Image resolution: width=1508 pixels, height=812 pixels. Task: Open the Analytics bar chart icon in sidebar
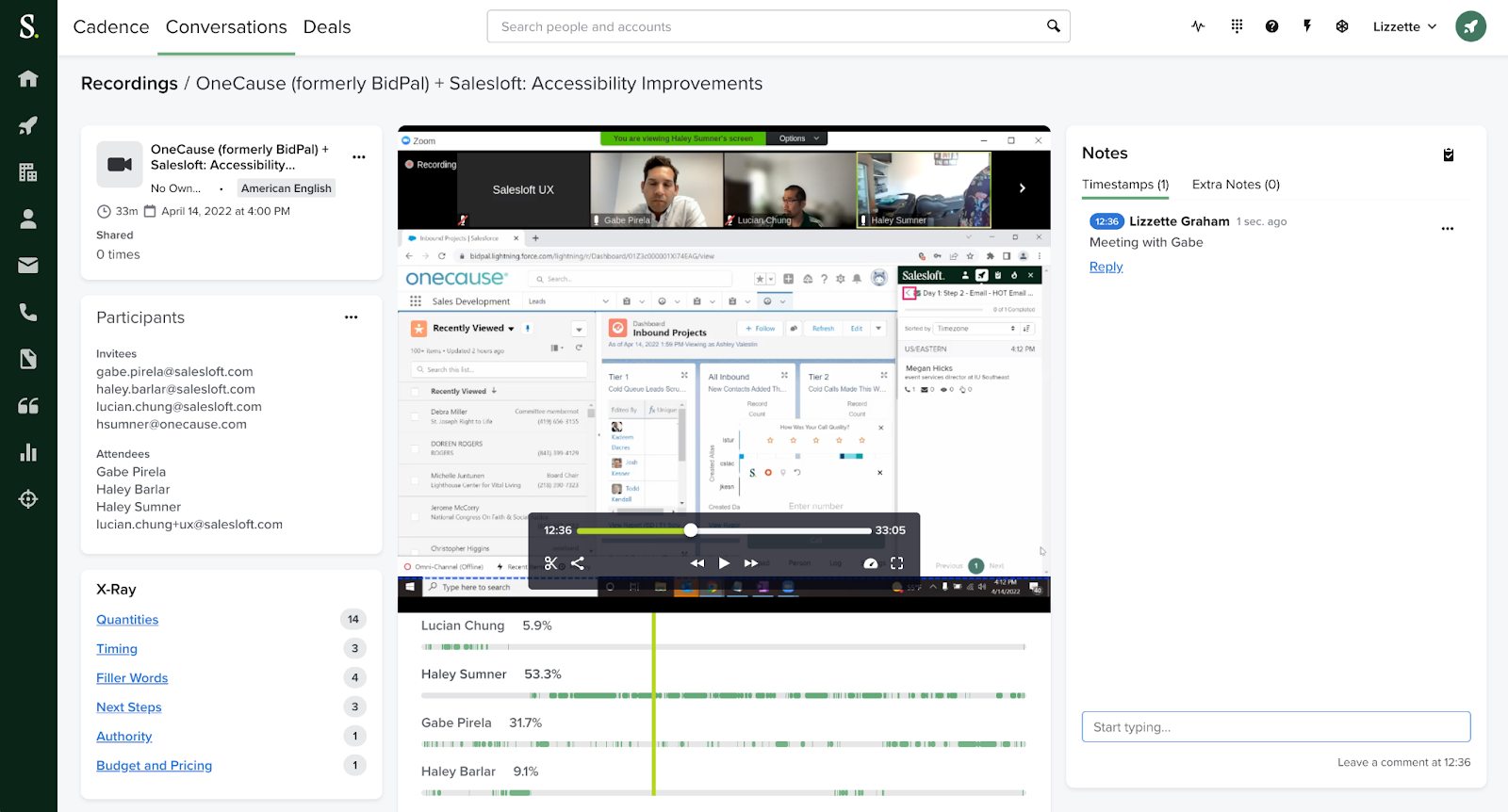(28, 452)
